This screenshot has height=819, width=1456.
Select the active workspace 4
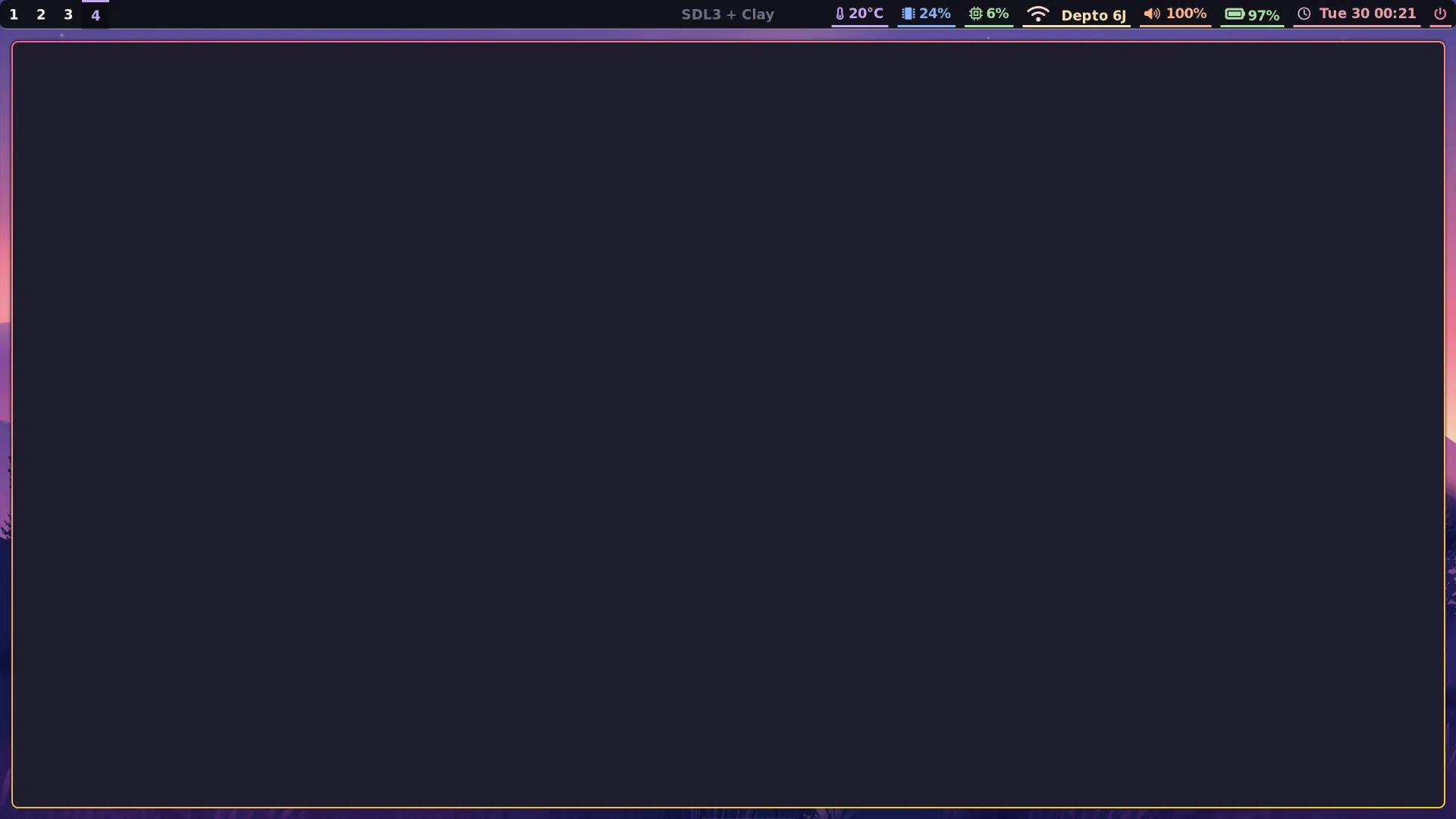96,14
